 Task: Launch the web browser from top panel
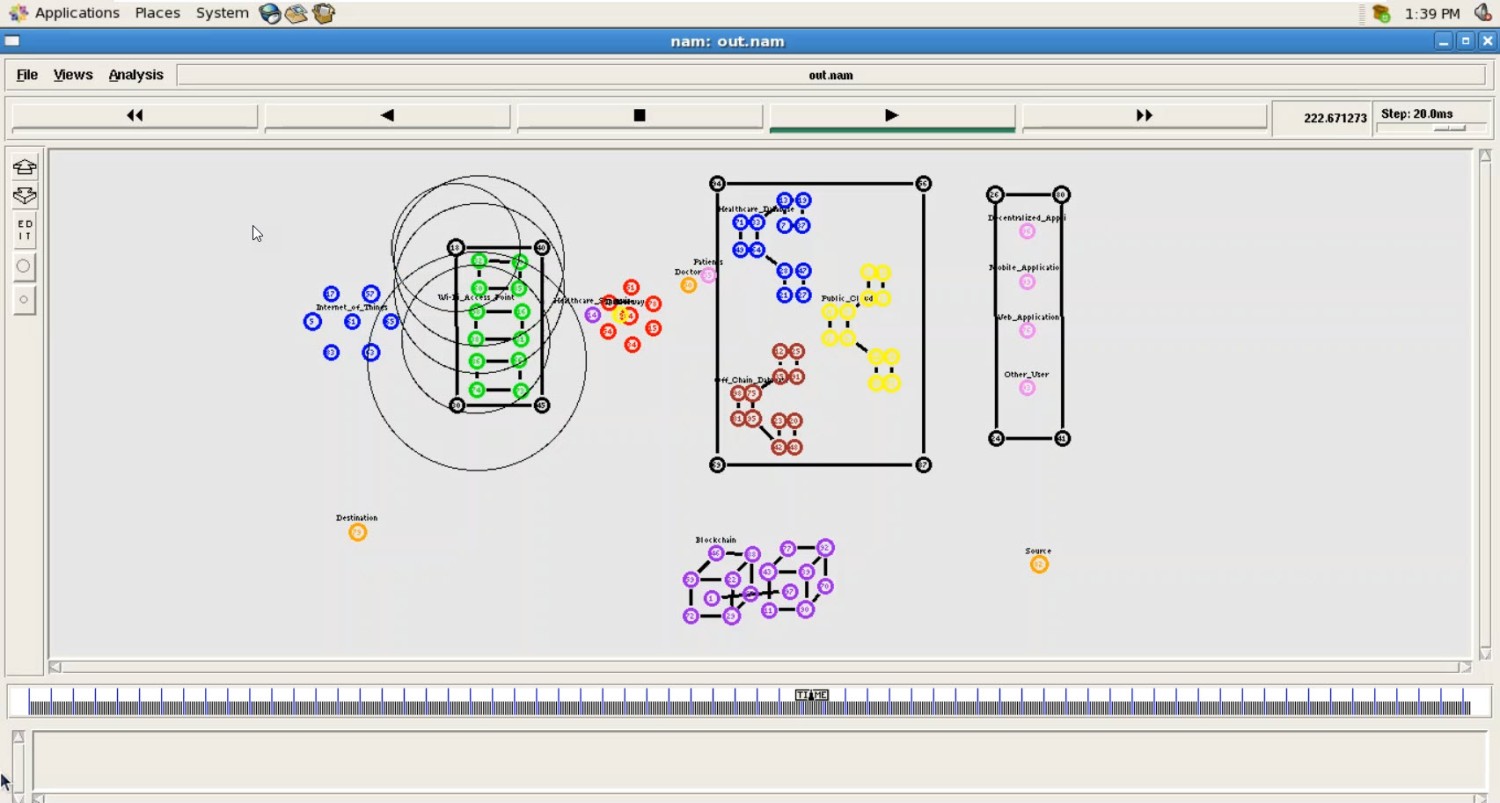click(x=270, y=13)
